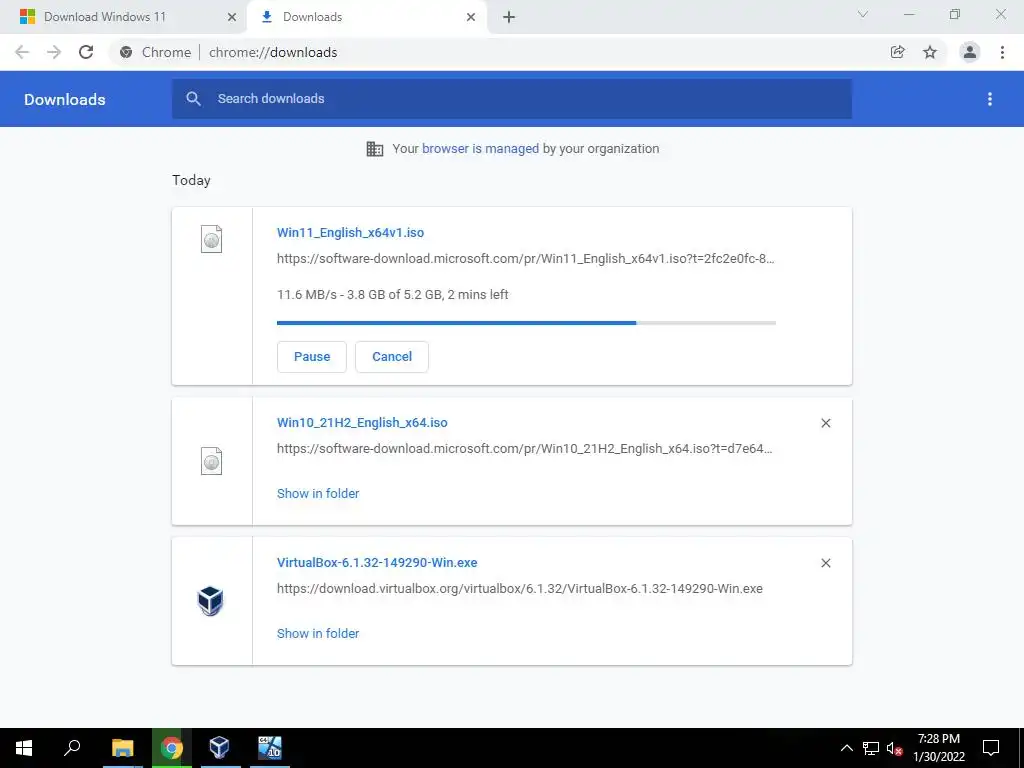Bookmark this page with the star icon
Image resolution: width=1024 pixels, height=768 pixels.
(930, 52)
